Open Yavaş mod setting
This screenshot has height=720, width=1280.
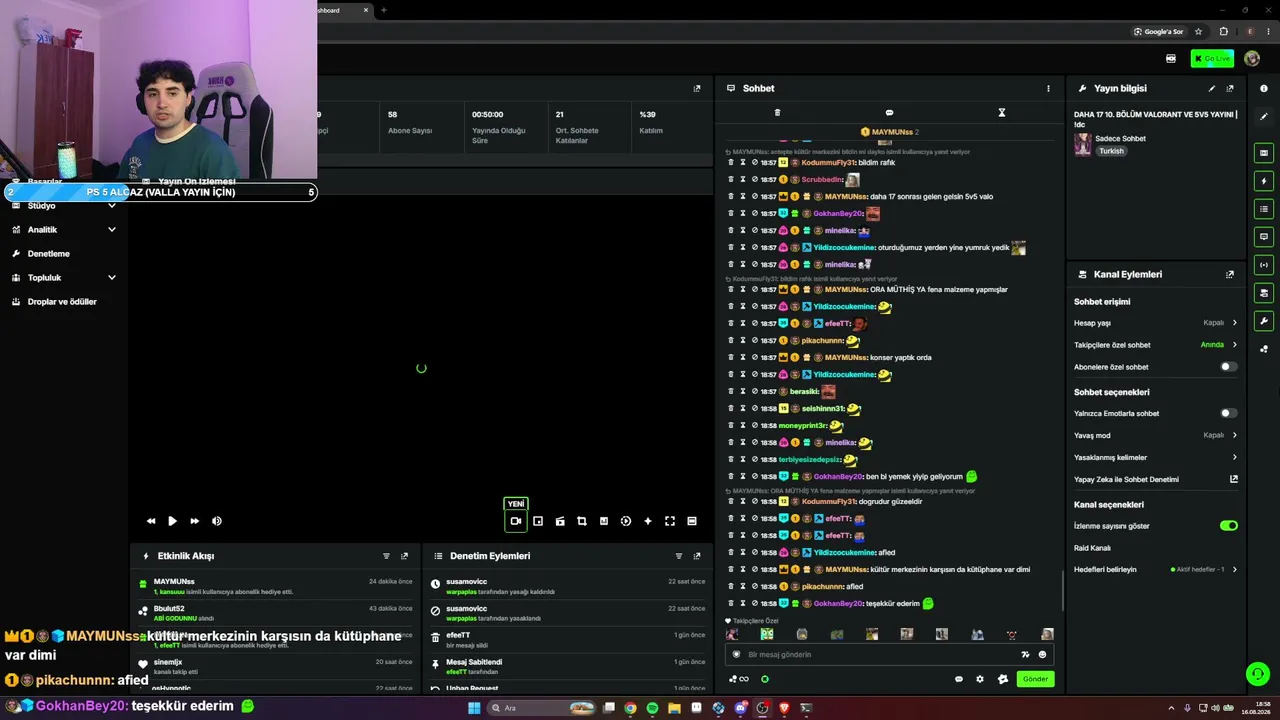pos(1156,435)
